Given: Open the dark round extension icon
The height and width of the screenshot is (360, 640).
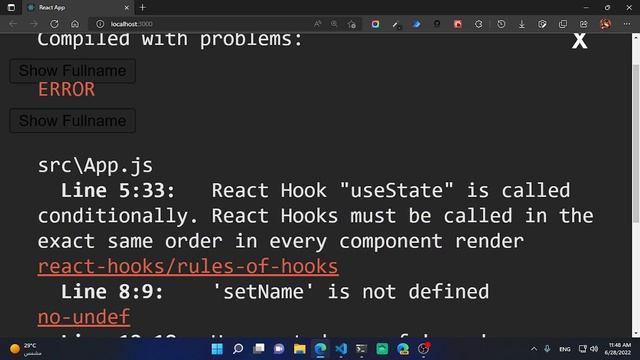Looking at the screenshot, I should 437,24.
